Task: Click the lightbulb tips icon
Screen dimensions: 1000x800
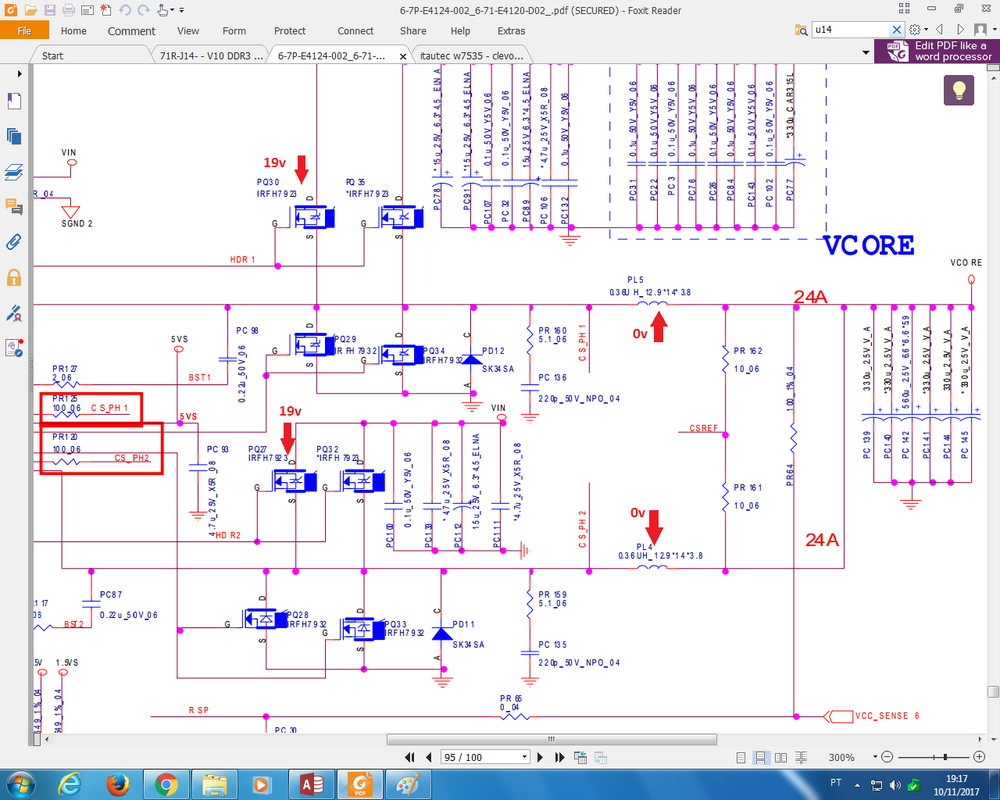Action: pyautogui.click(x=958, y=90)
